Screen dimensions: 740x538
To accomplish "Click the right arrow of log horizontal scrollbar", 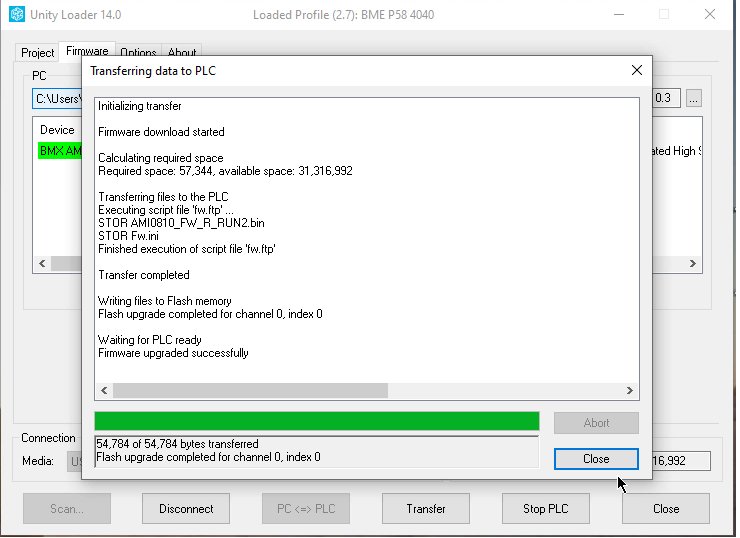I will pos(630,390).
